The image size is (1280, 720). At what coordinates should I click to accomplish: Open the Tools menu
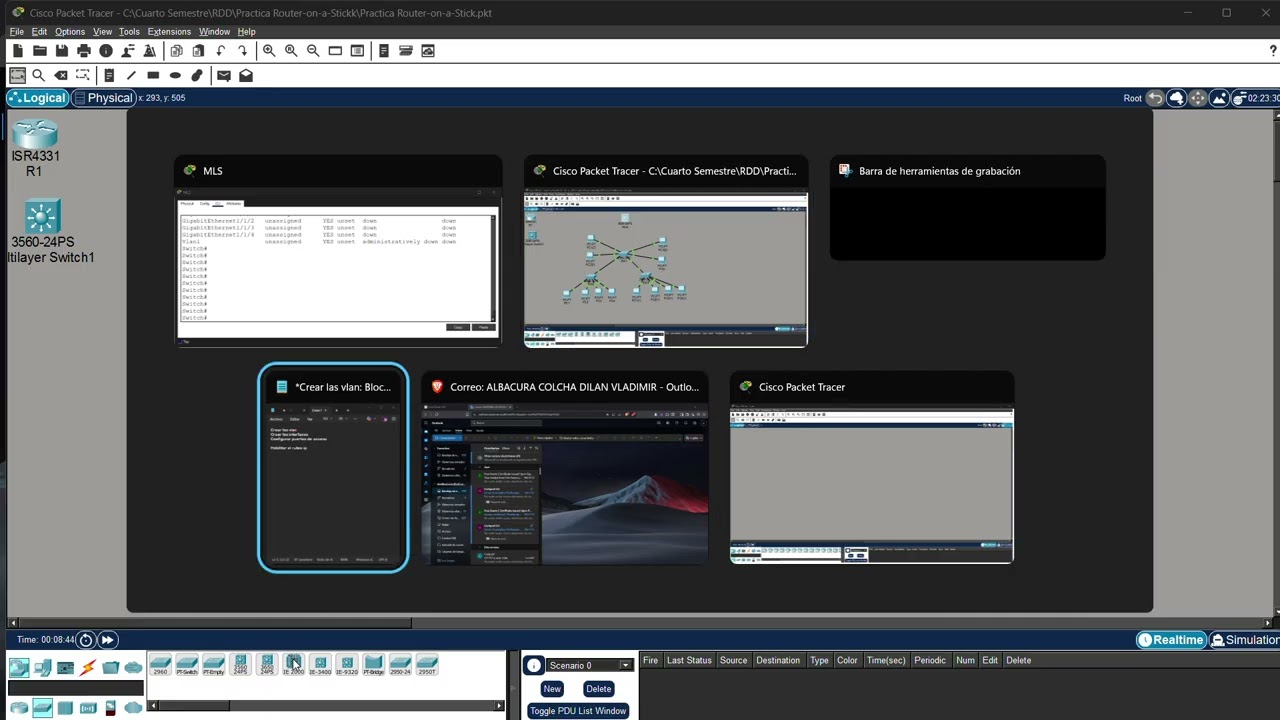click(x=129, y=32)
